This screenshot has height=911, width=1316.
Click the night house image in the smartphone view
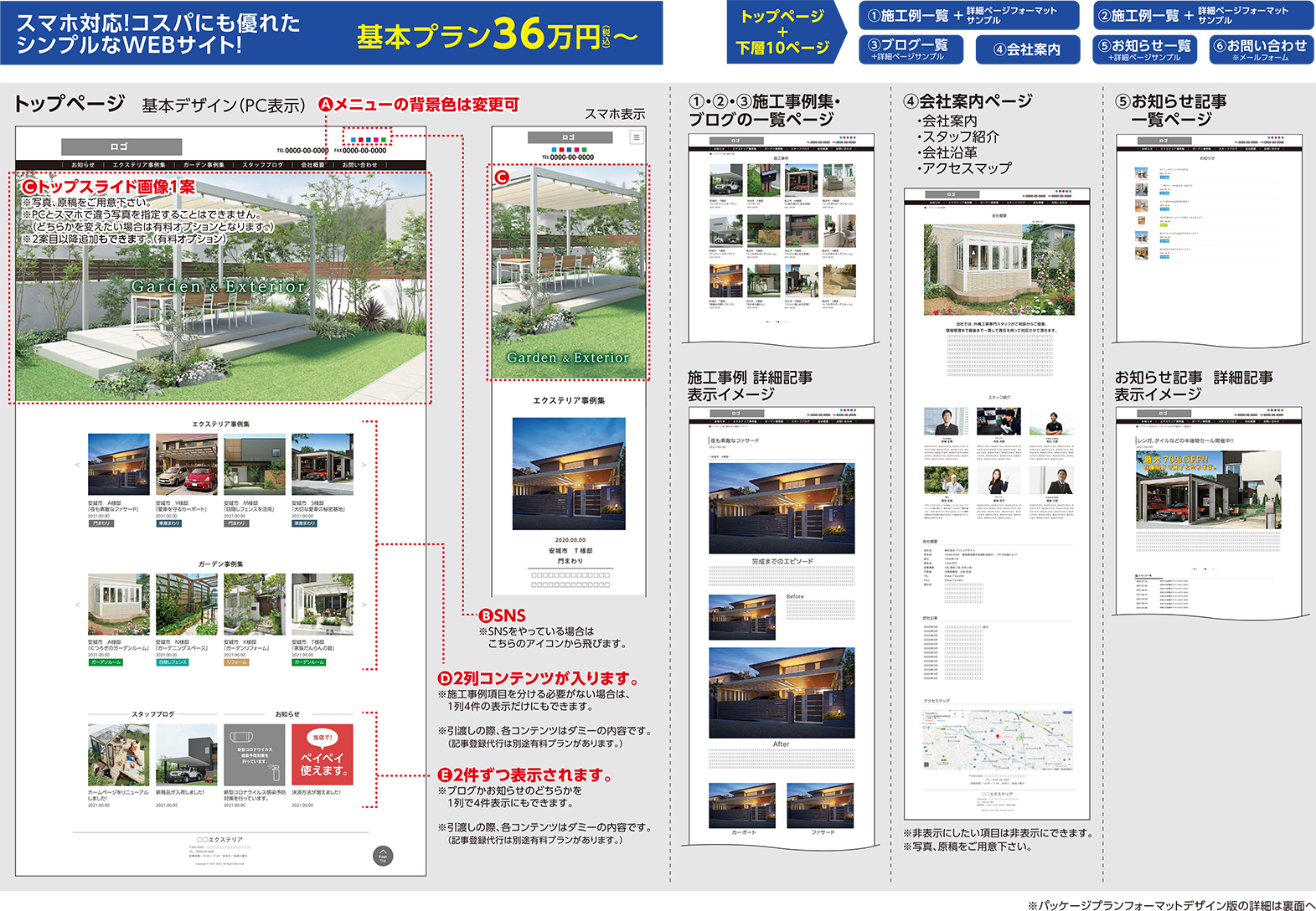point(569,474)
